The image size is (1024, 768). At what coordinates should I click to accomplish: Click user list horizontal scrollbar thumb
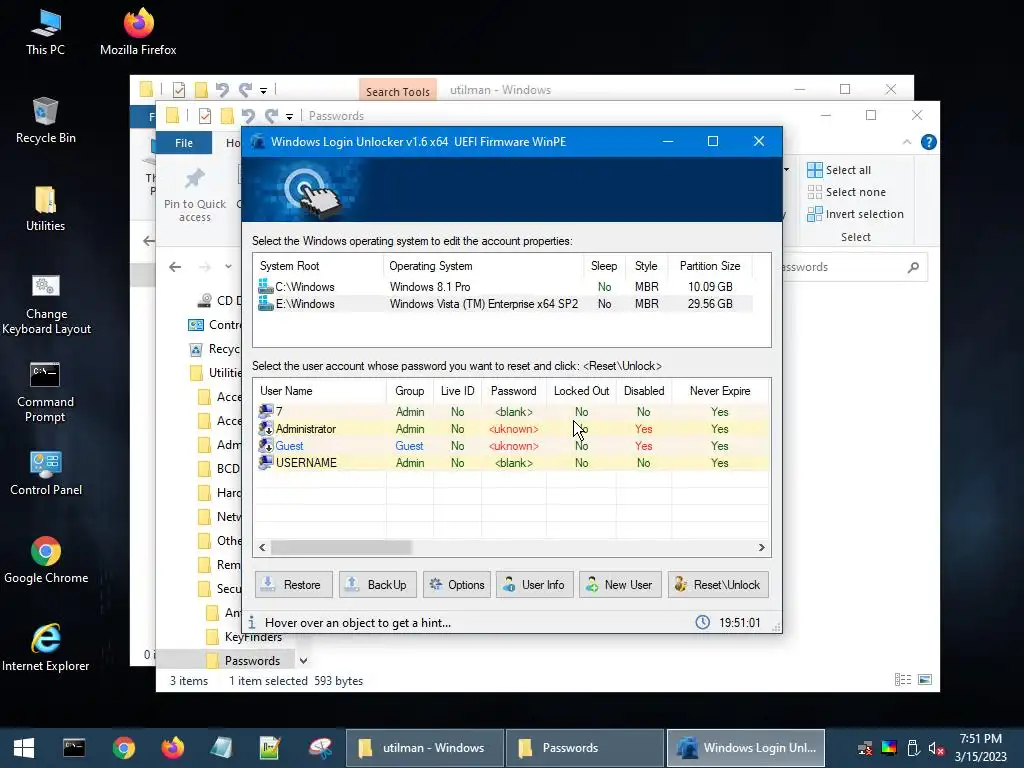[341, 547]
